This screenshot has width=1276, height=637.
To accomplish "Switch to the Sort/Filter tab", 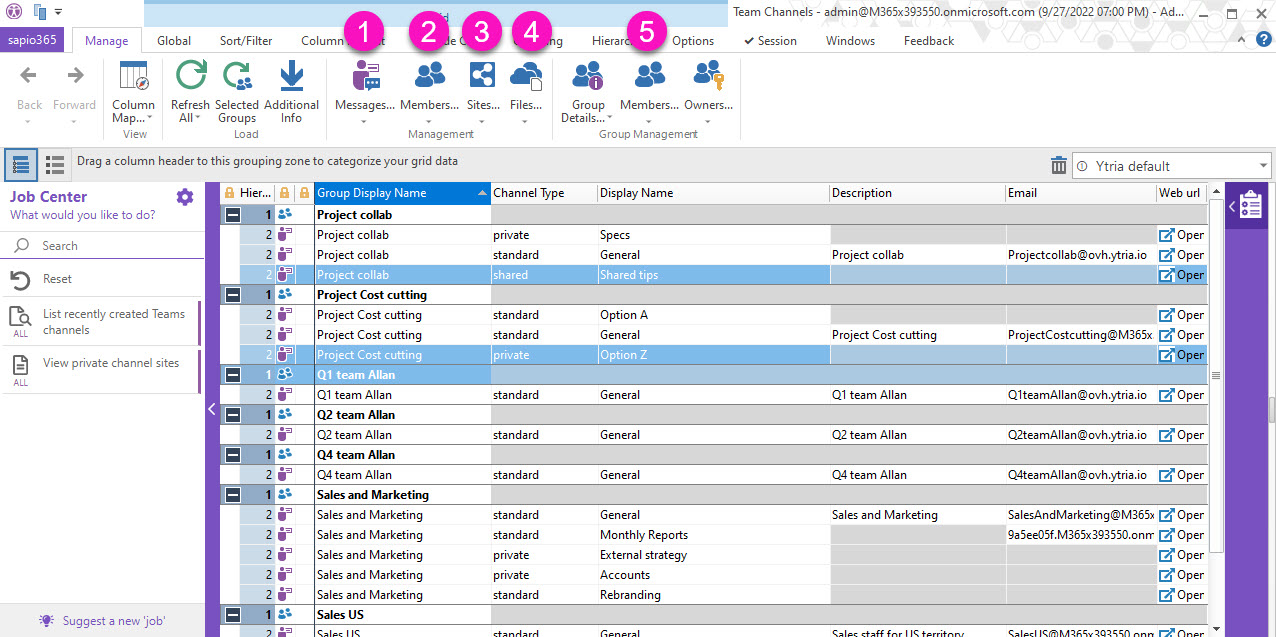I will click(x=246, y=41).
